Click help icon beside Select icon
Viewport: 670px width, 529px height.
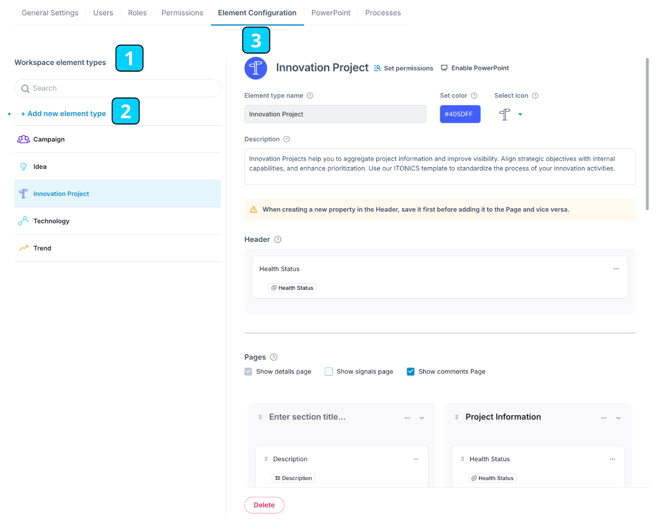coord(535,96)
